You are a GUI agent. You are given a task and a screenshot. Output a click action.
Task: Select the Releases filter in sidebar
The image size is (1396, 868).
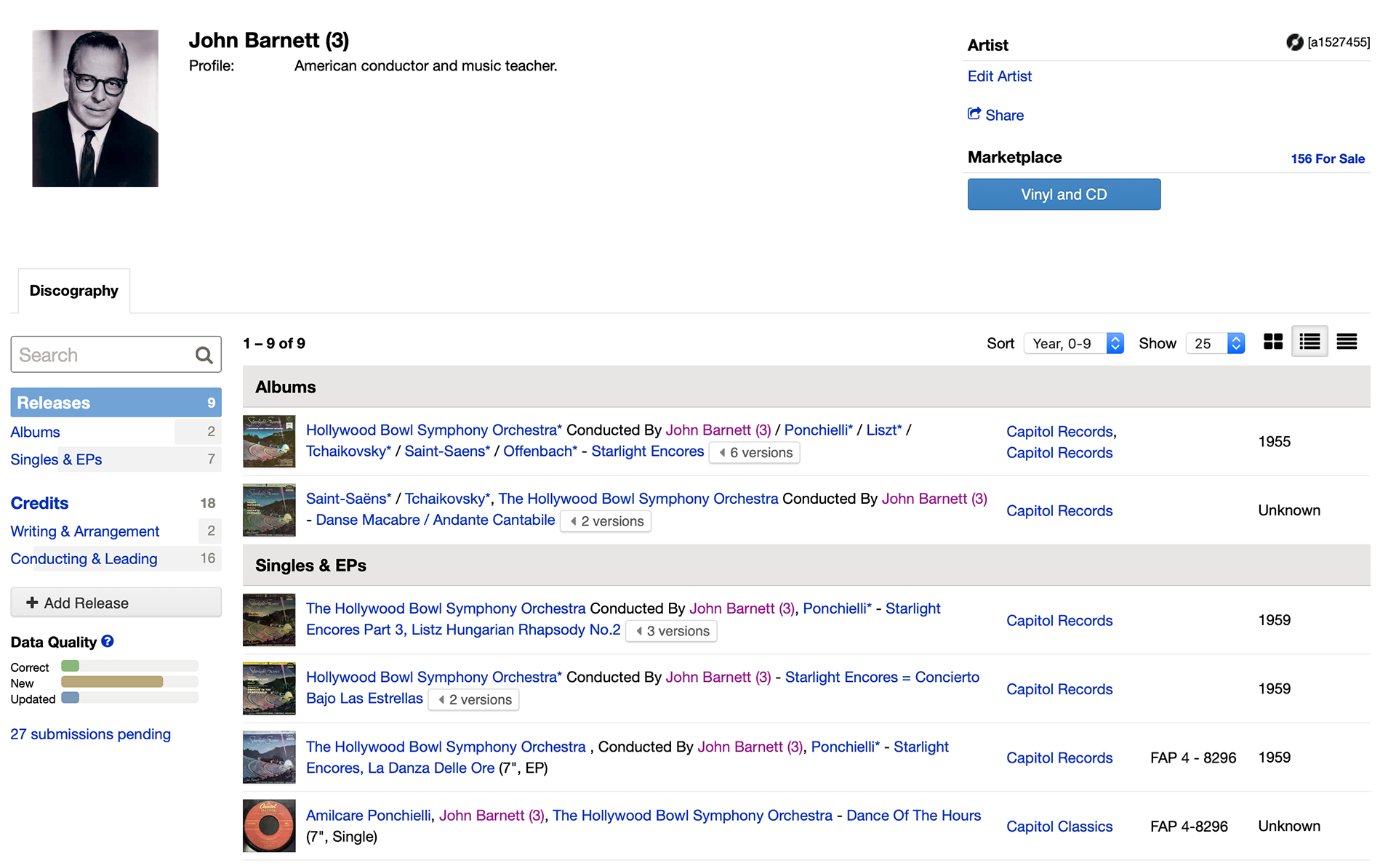pyautogui.click(x=116, y=402)
